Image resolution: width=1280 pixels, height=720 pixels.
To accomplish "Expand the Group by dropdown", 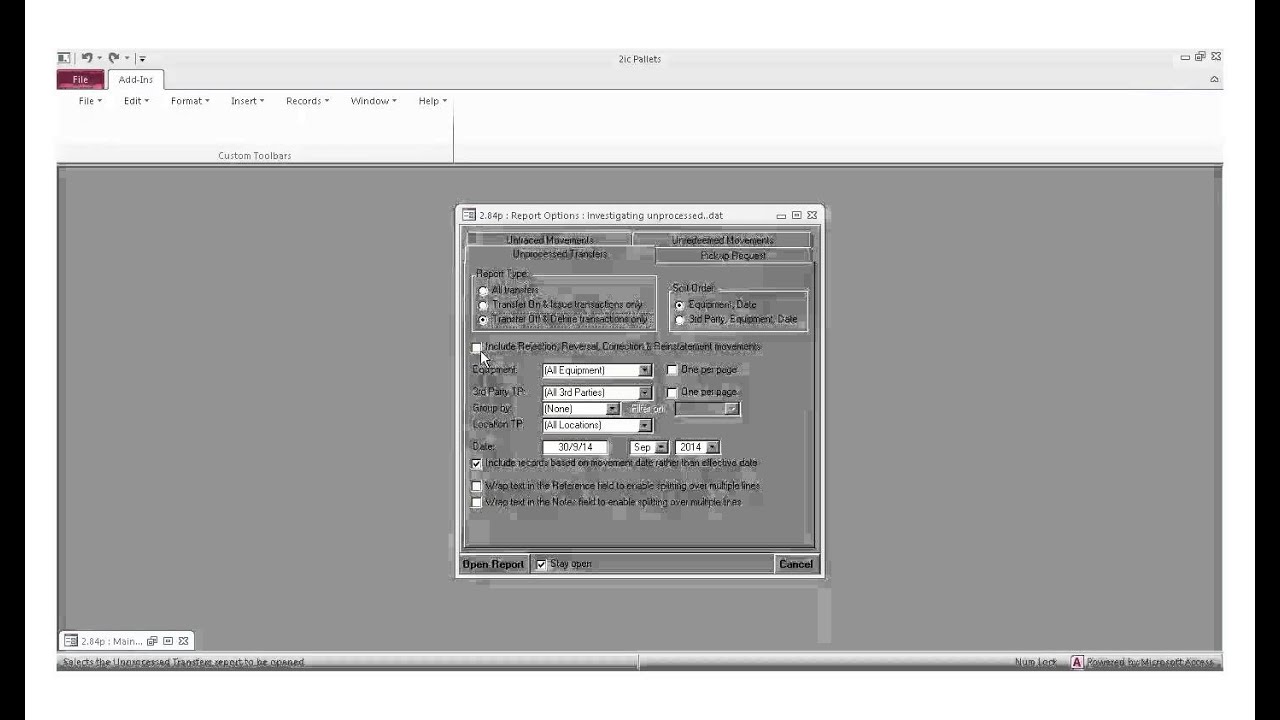I will click(x=612, y=409).
